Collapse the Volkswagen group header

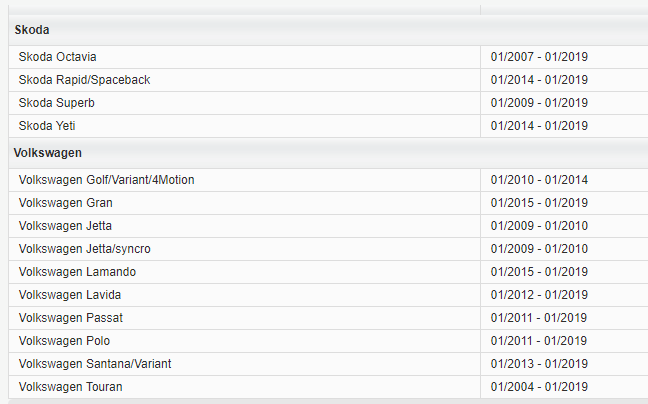[328, 153]
